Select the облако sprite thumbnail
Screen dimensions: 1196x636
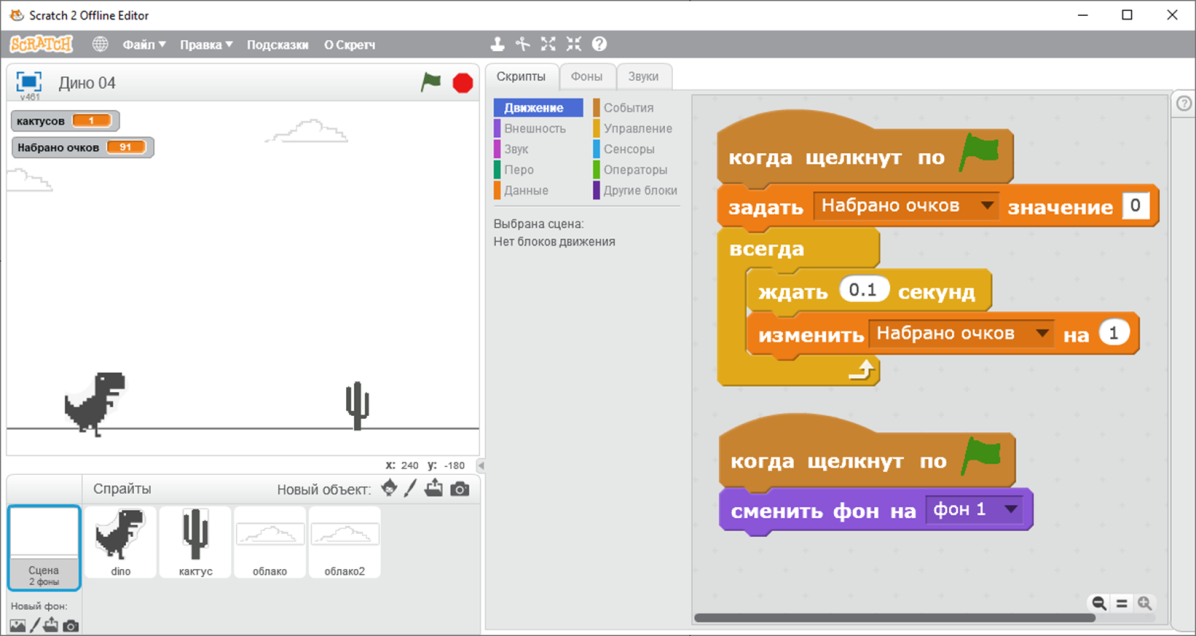coord(270,542)
